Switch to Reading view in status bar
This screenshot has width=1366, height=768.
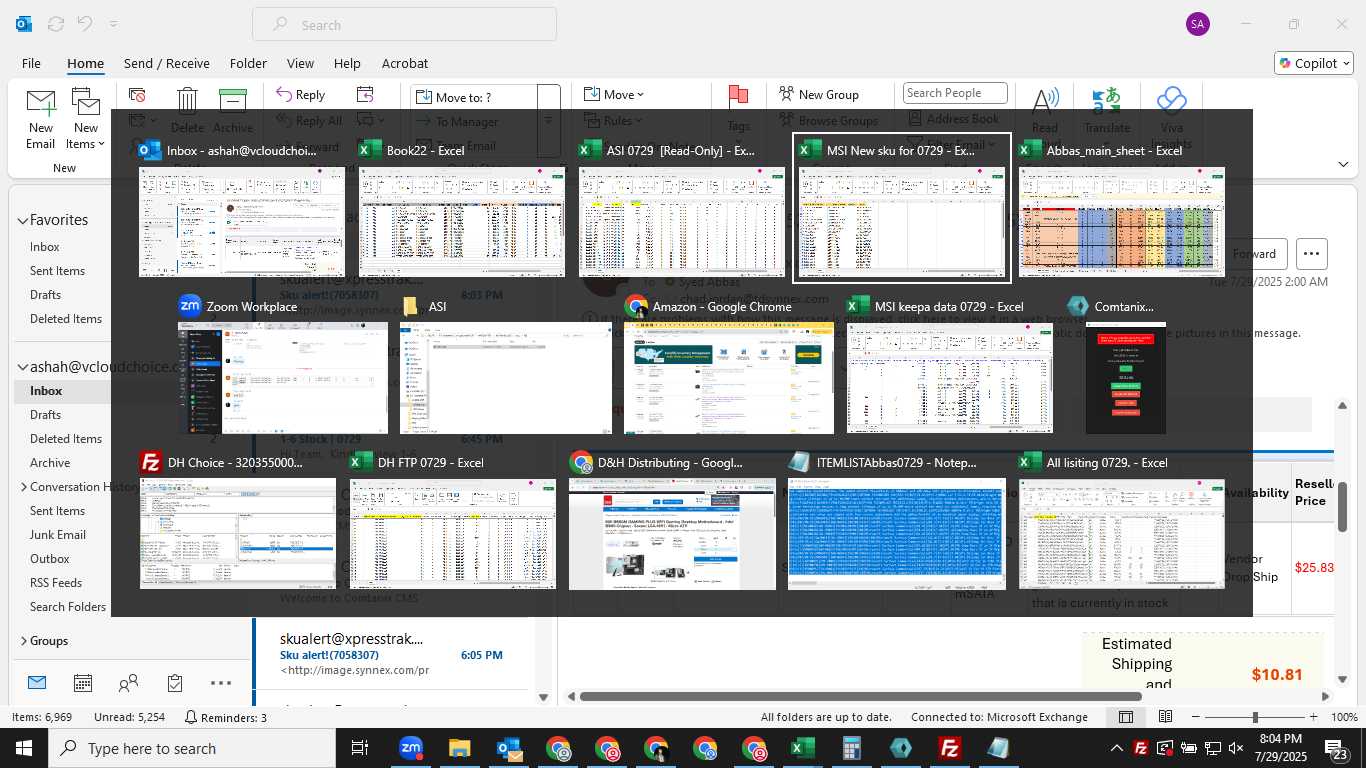click(x=1165, y=717)
